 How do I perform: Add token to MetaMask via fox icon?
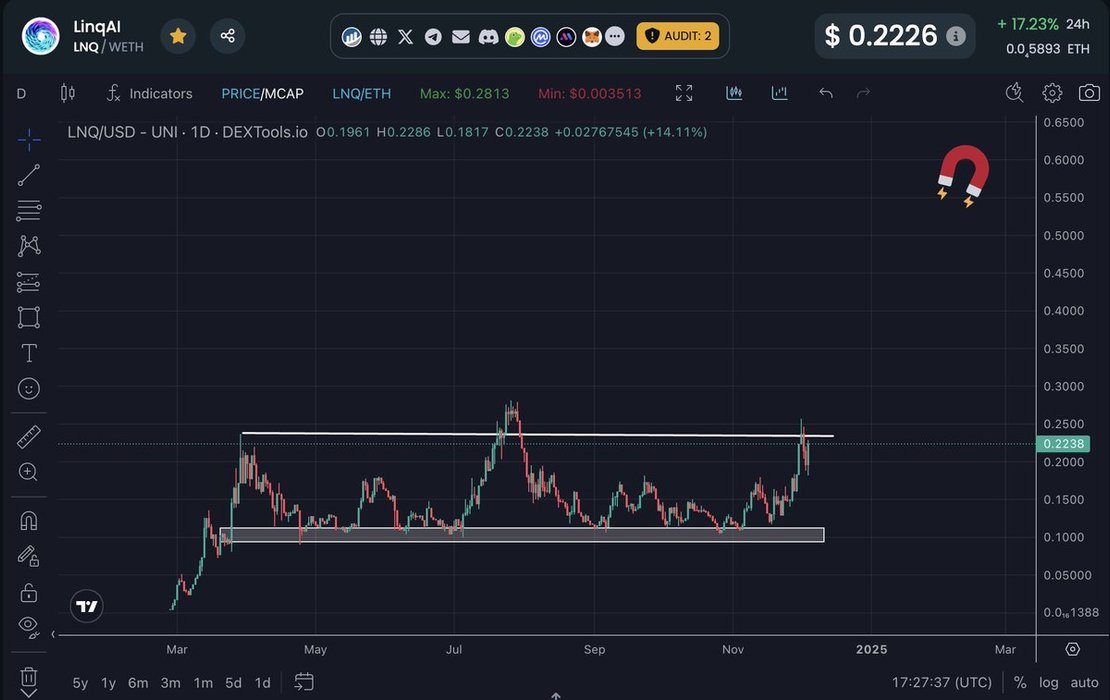592,36
